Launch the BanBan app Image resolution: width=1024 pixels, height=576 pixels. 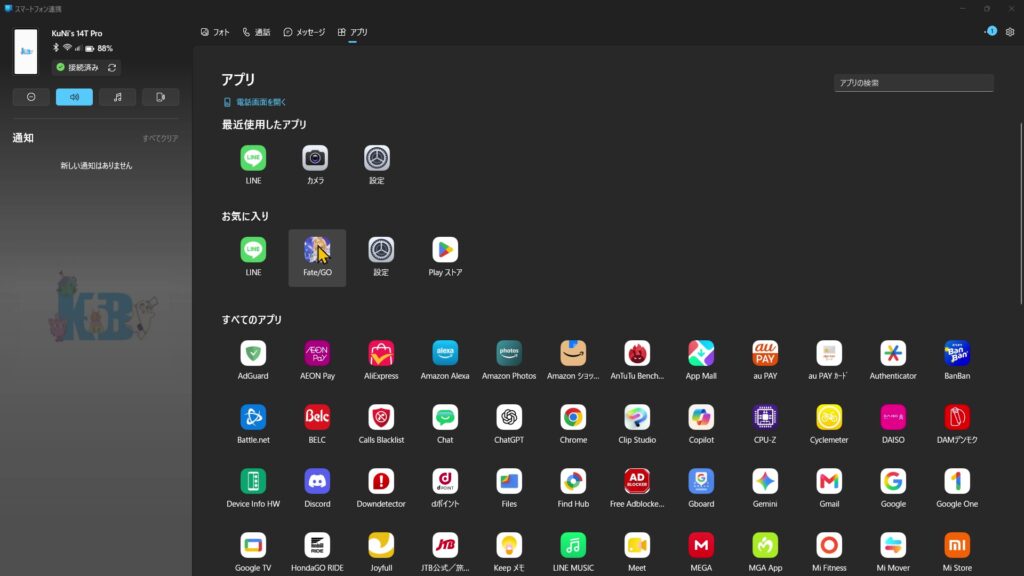tap(957, 353)
